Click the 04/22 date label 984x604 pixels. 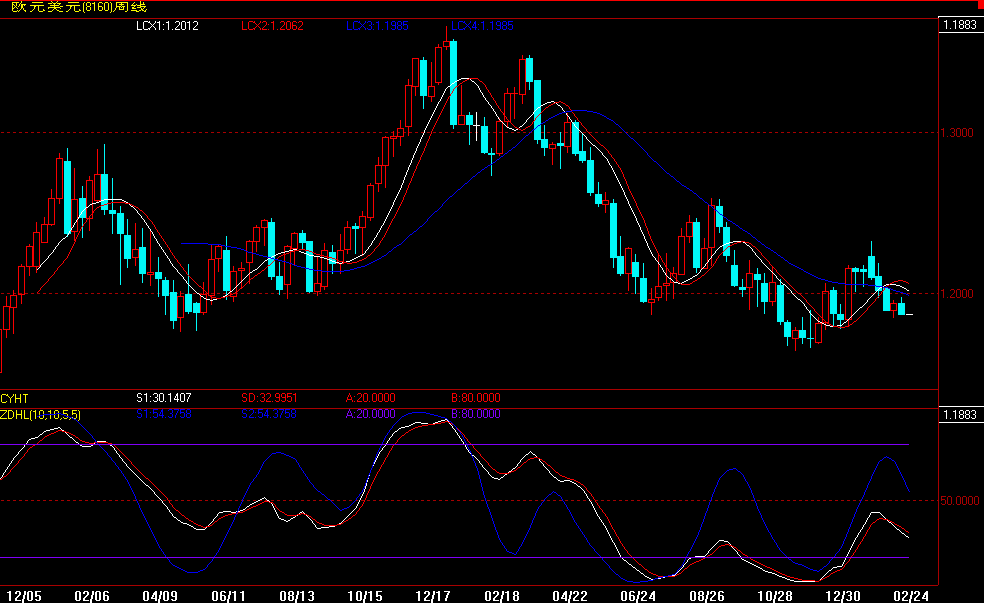pyautogui.click(x=570, y=596)
